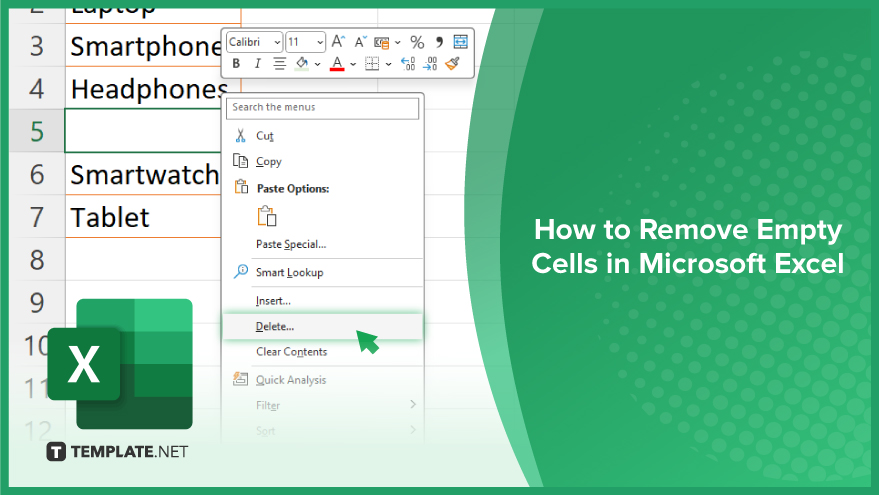The height and width of the screenshot is (495, 879).
Task: Apply Percent Style format
Action: point(417,42)
